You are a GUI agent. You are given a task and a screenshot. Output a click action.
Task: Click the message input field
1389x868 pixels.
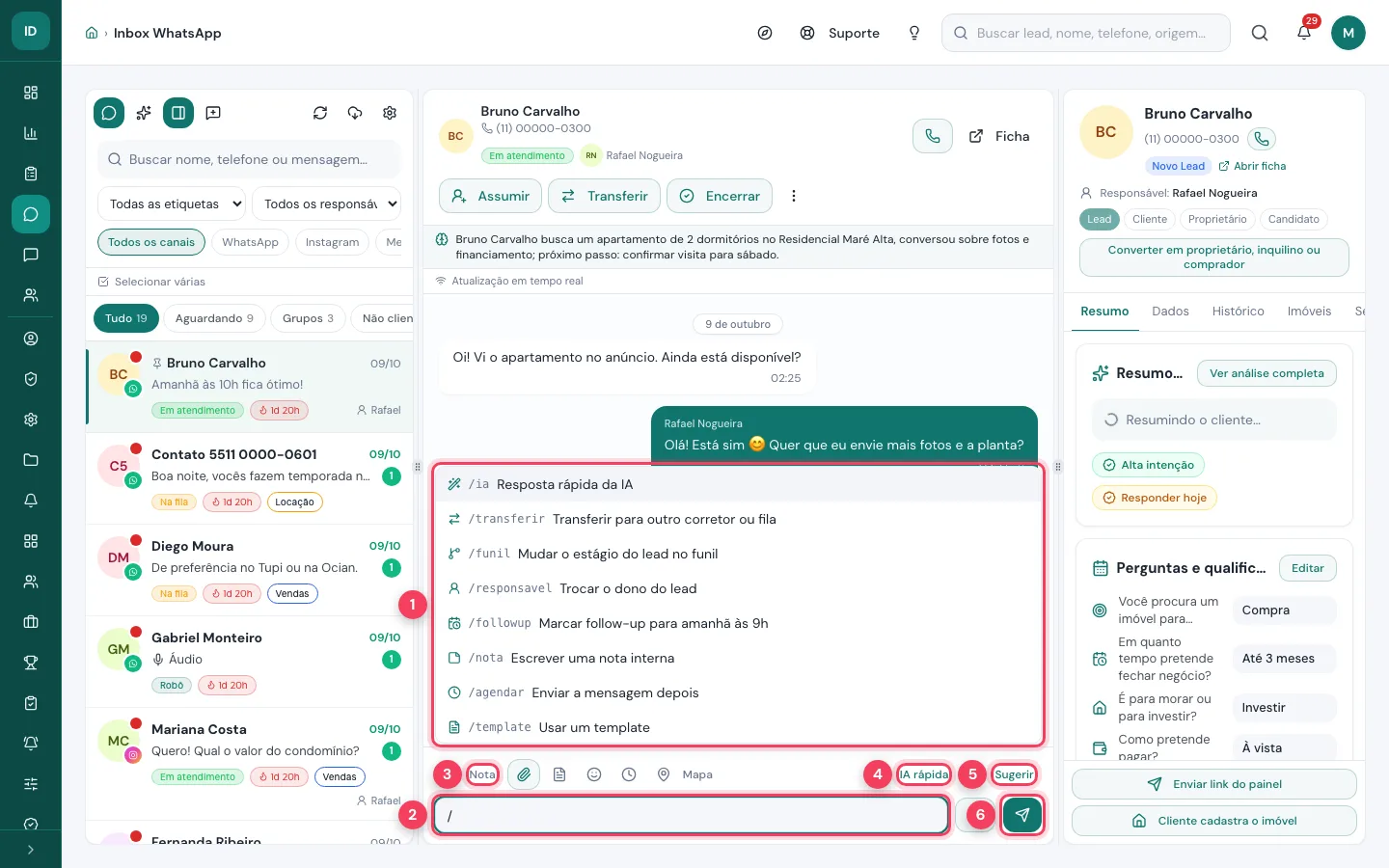(691, 815)
